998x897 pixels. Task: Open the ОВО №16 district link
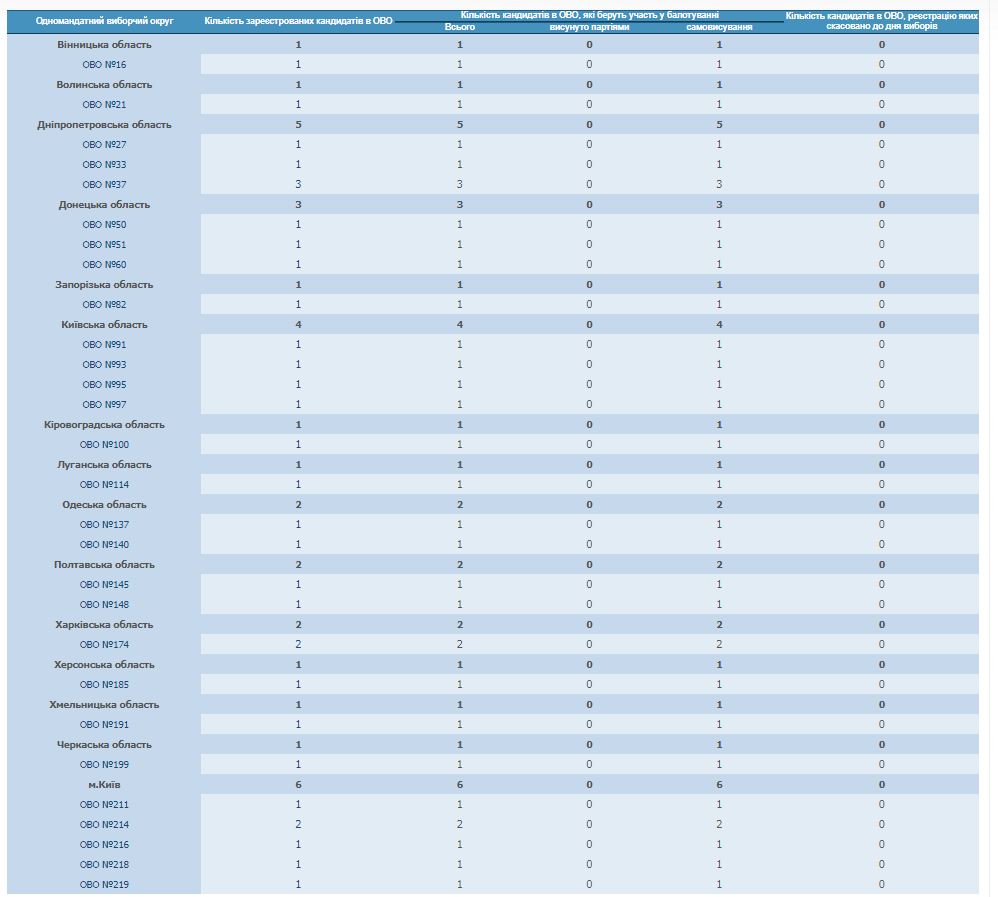(104, 65)
